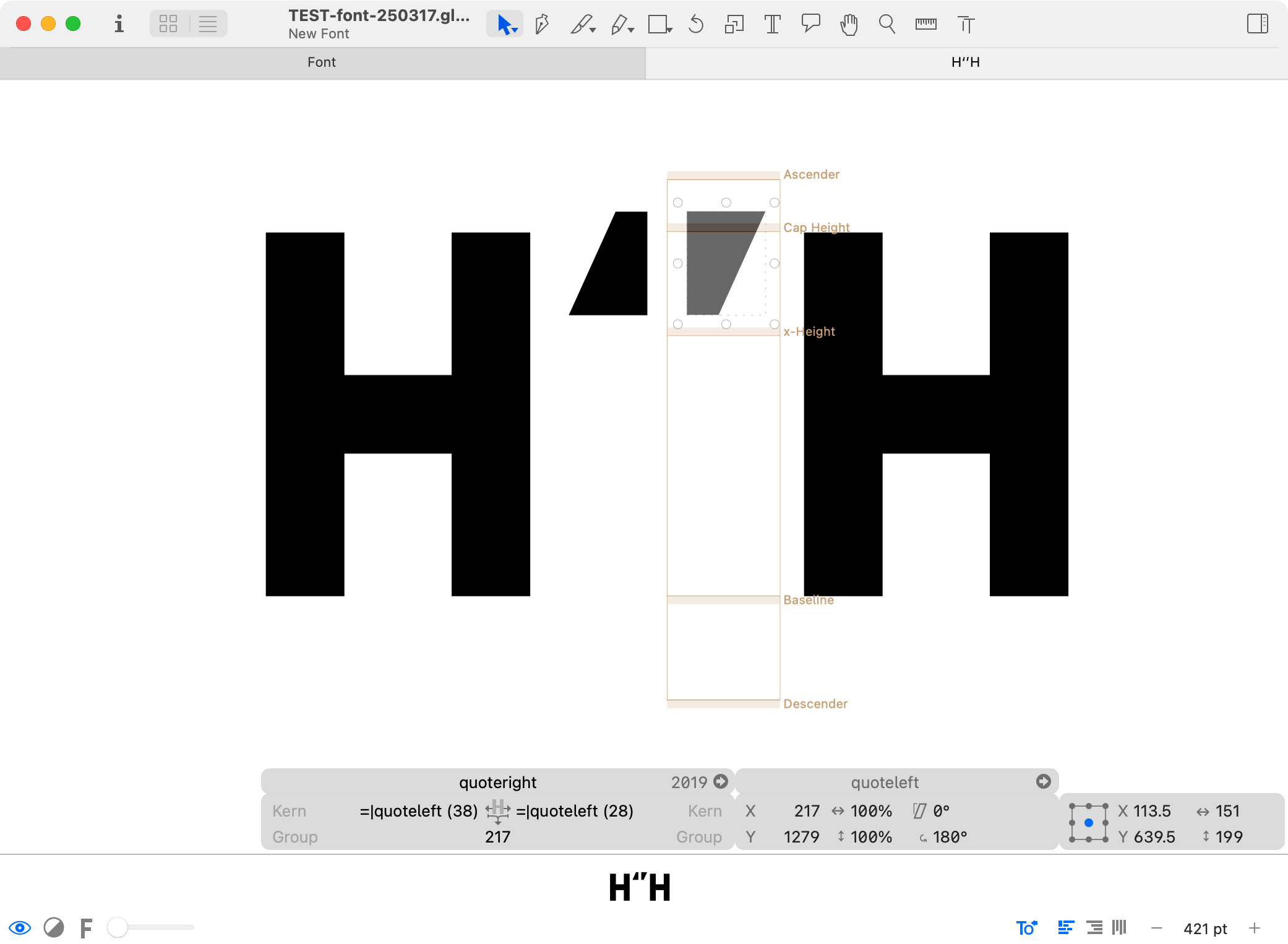Select the Measurement ruler tool
Screen dimensions: 1288x944
(925, 25)
